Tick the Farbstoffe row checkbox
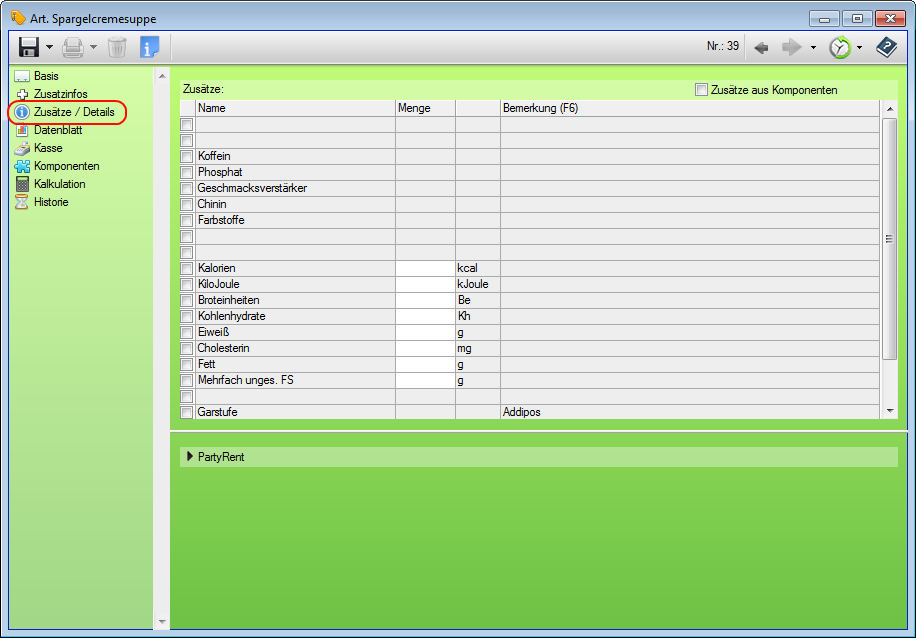This screenshot has height=638, width=916. (x=186, y=220)
